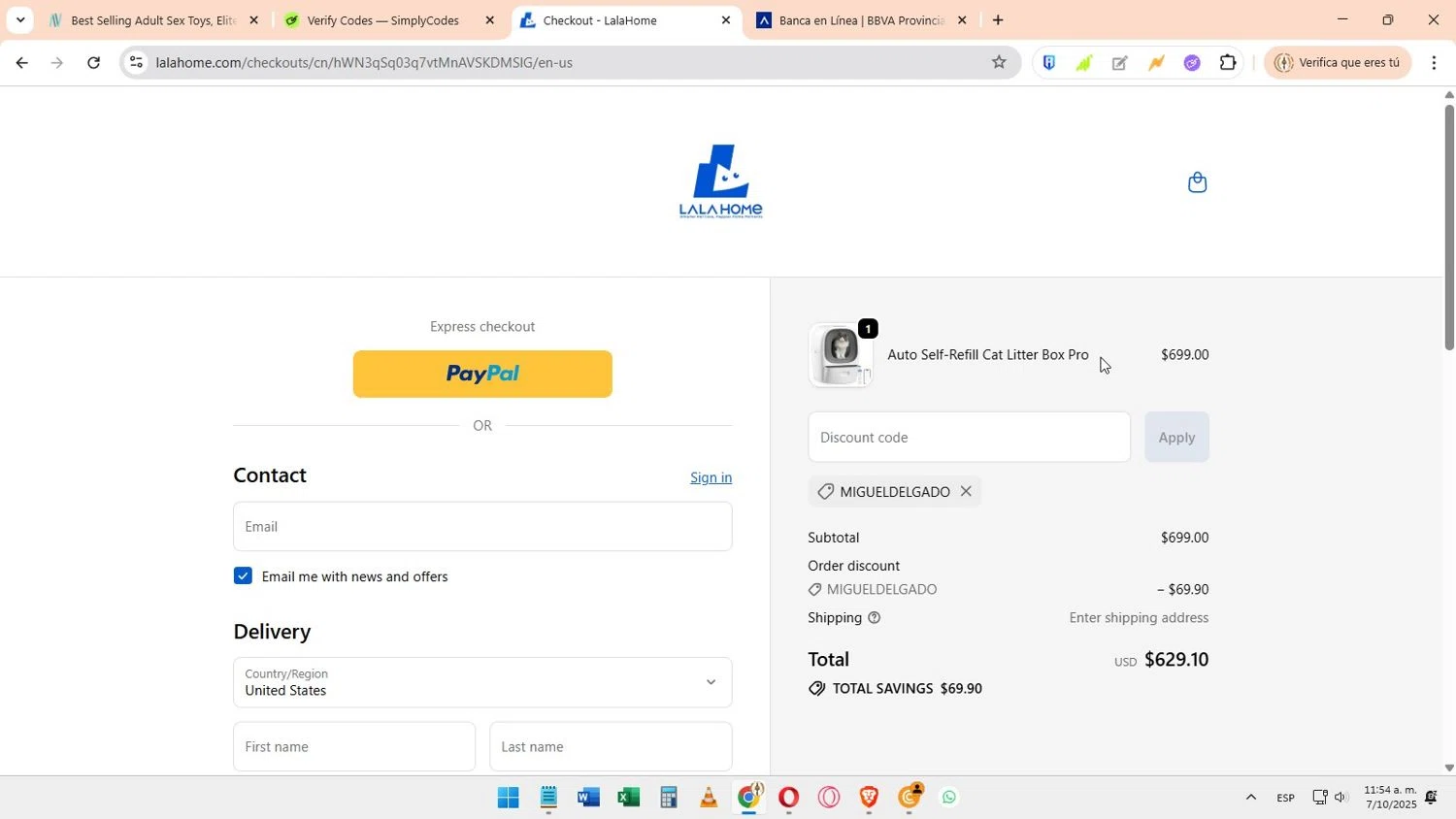Click the Auto Self-Refill Cat Litter Box Pro text

tap(988, 355)
